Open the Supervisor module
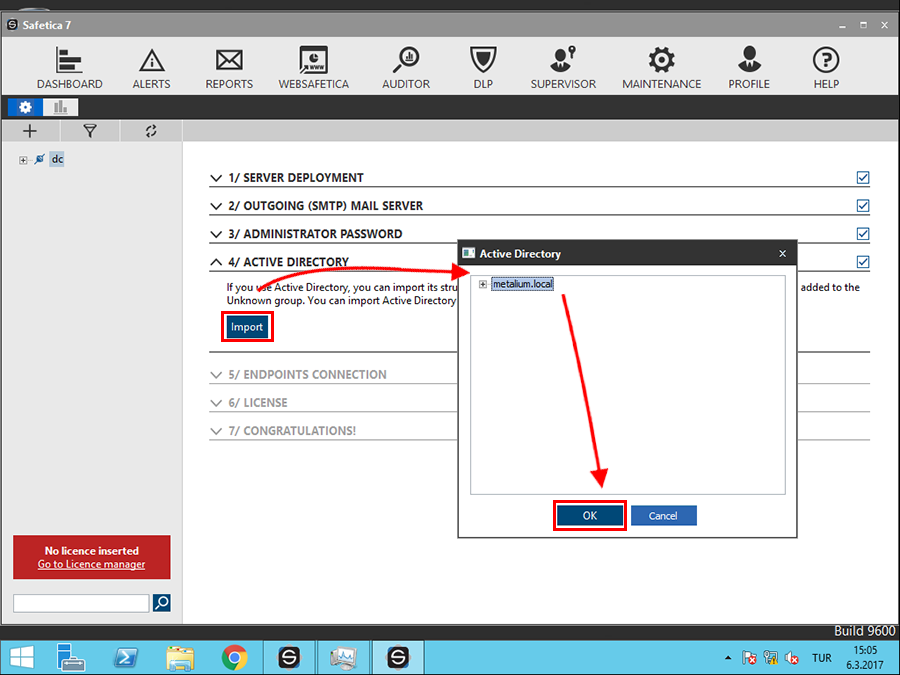The width and height of the screenshot is (900, 675). click(563, 68)
